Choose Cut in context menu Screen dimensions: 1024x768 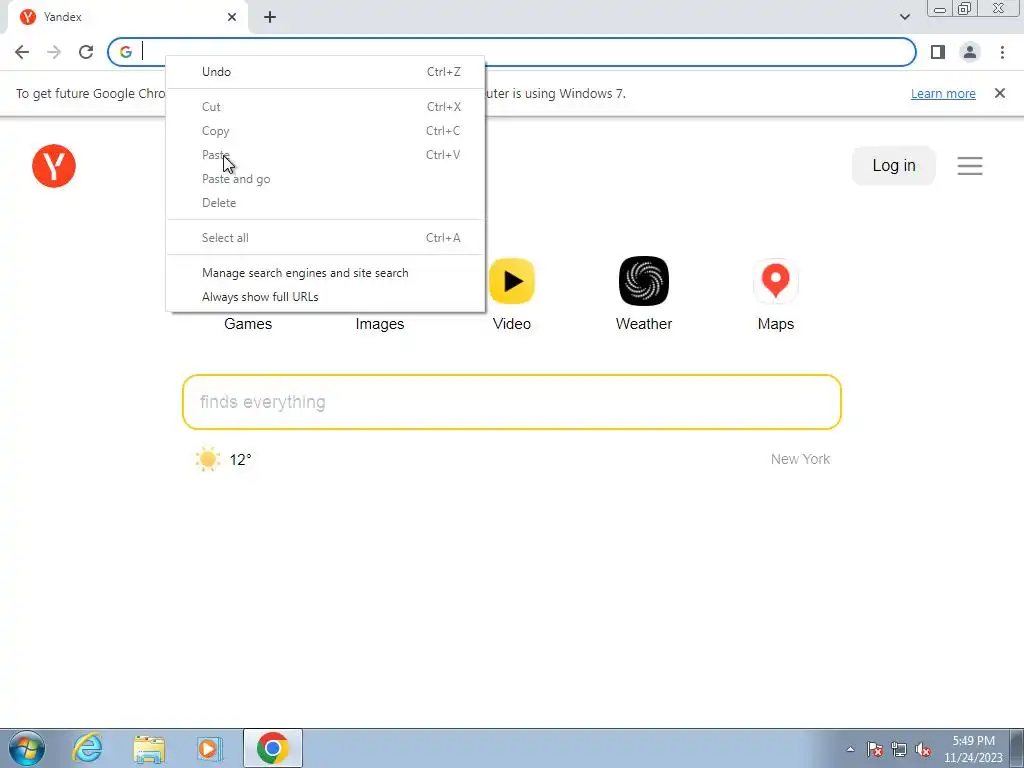point(326,106)
